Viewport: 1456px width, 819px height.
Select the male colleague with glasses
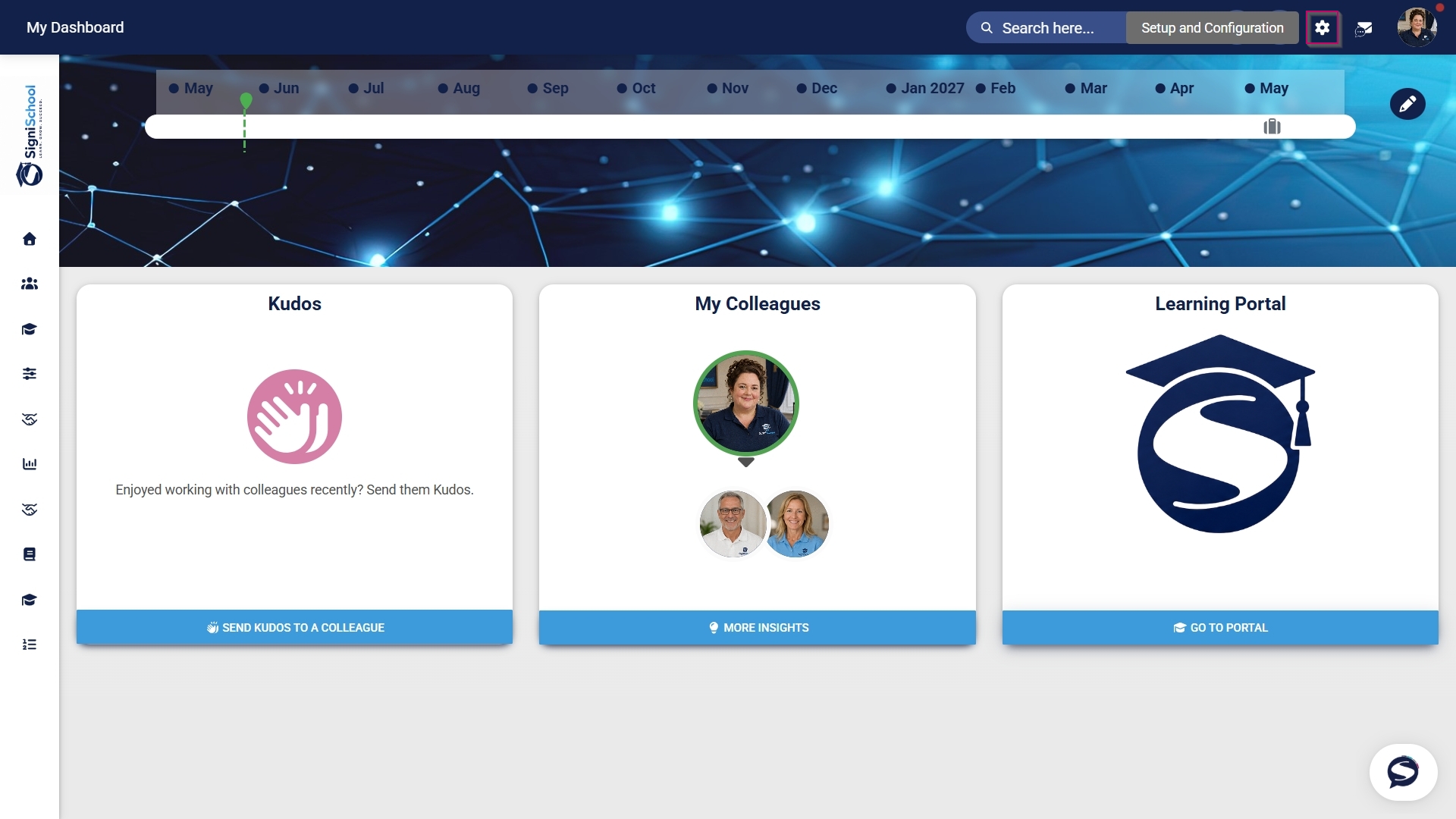pos(733,524)
